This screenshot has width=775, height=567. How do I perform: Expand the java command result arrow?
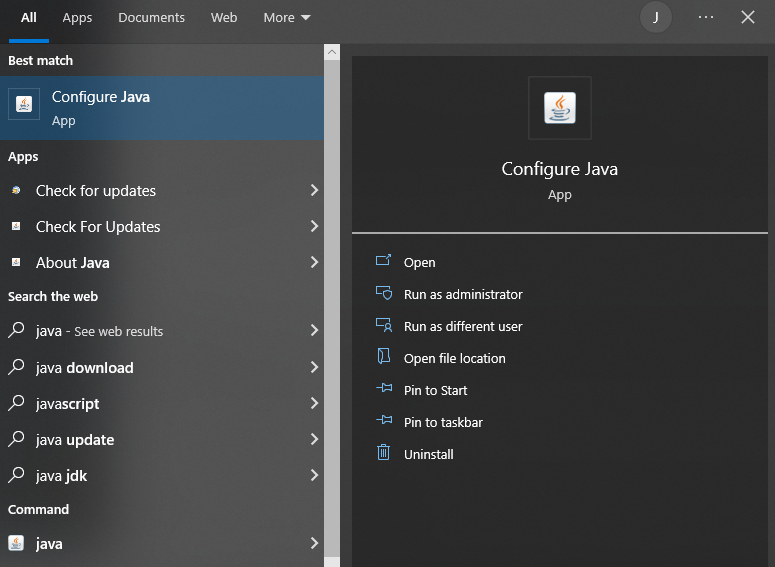[x=314, y=543]
